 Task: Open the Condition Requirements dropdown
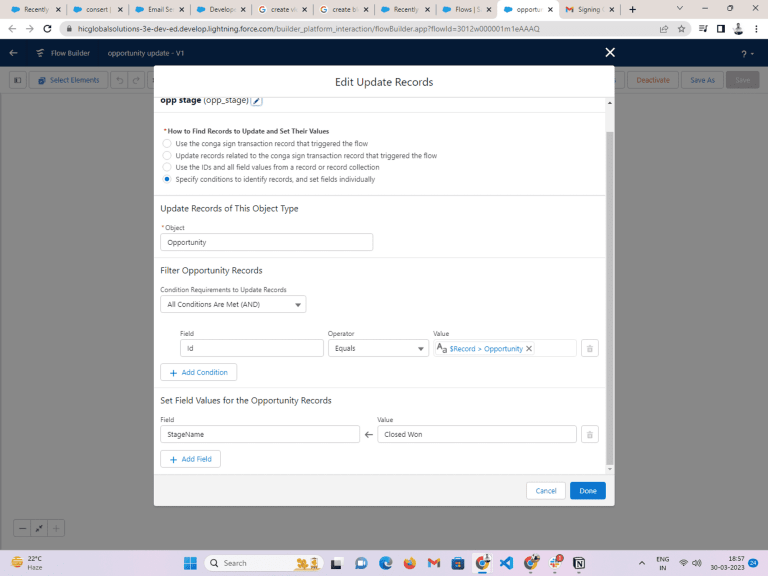[233, 304]
